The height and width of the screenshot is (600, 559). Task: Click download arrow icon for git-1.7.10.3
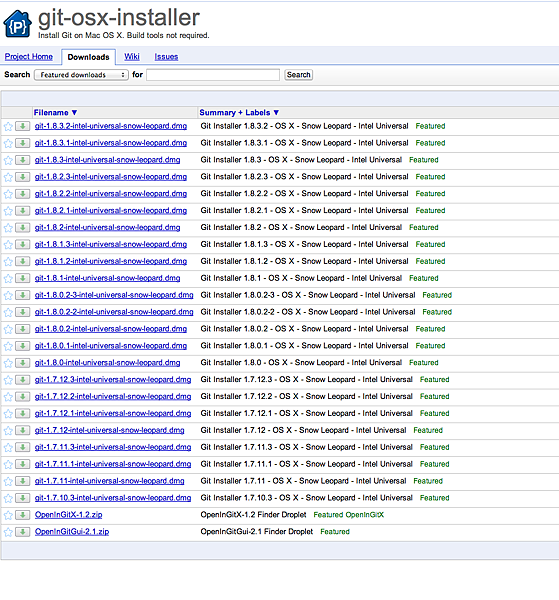point(23,498)
